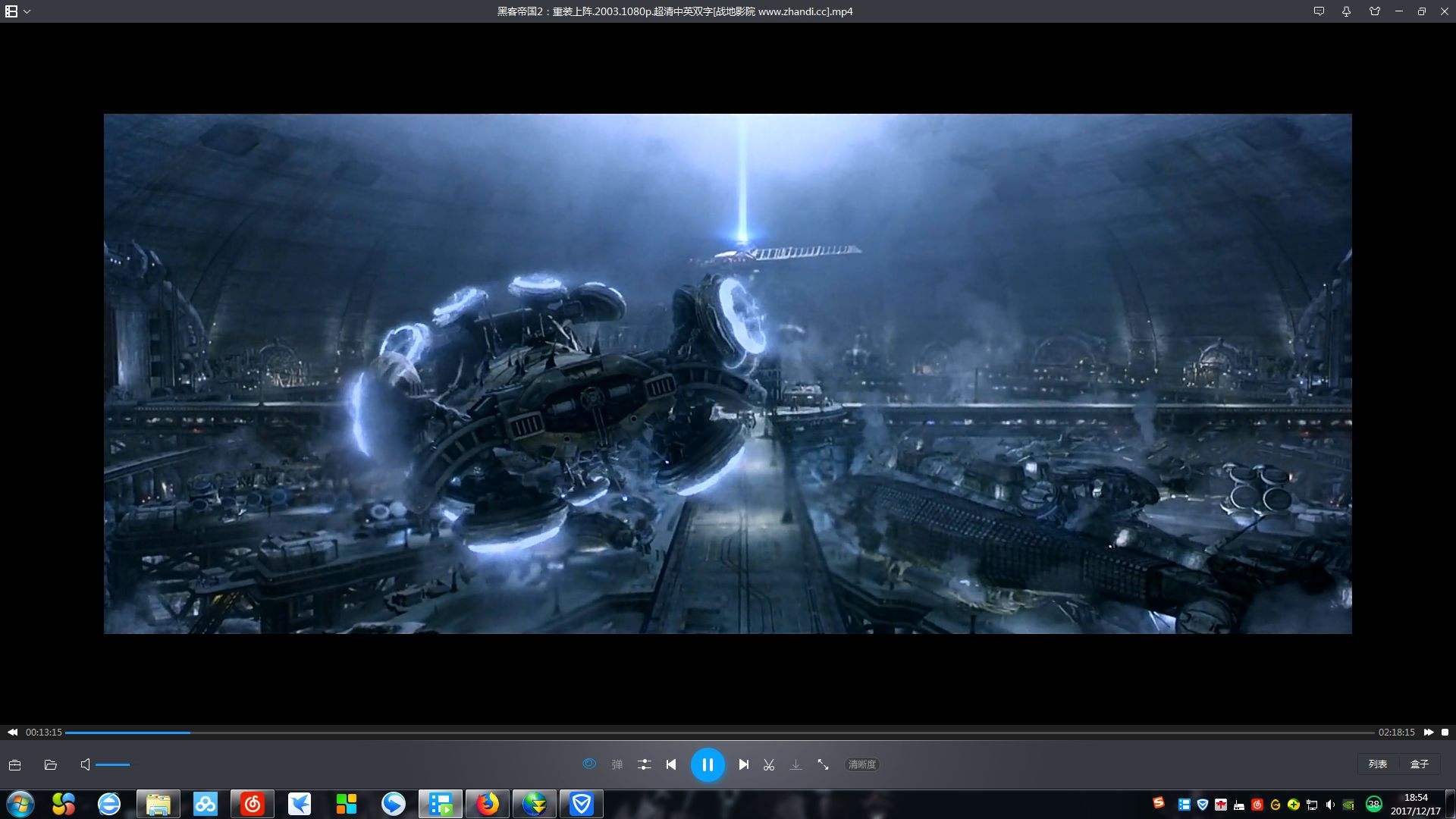Click the current time 00:13:15
Viewport: 1456px width, 819px height.
[44, 733]
